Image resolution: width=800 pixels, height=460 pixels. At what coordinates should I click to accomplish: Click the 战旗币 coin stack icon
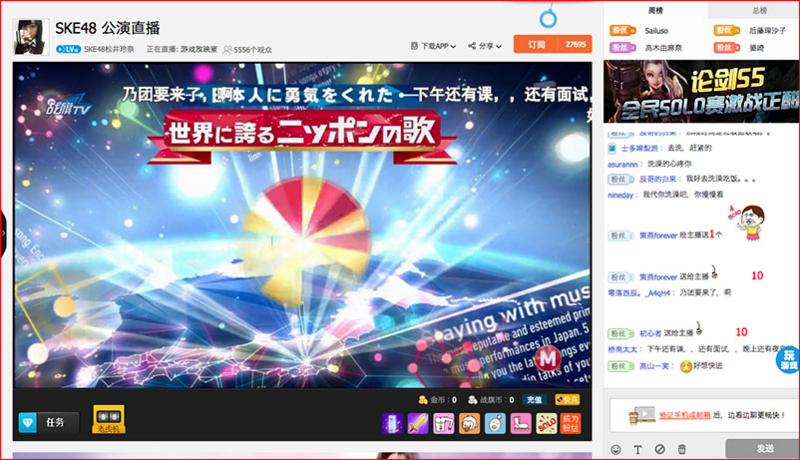tap(472, 400)
